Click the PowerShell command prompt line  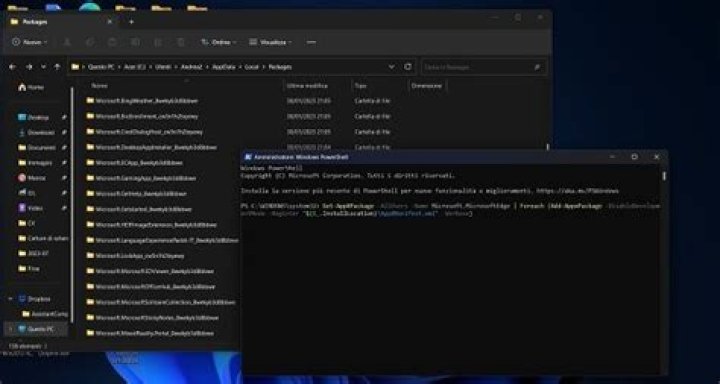coord(450,210)
